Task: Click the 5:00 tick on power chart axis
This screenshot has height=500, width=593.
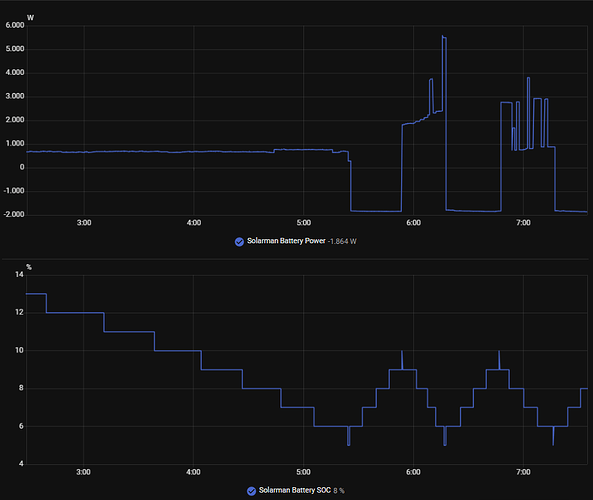Action: 303,223
